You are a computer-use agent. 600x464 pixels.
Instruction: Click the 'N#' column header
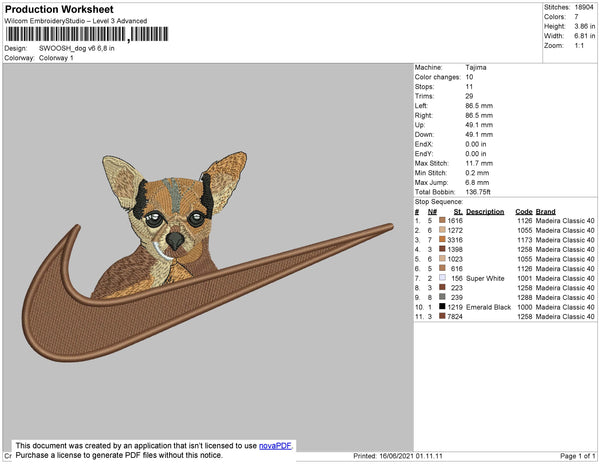(432, 212)
